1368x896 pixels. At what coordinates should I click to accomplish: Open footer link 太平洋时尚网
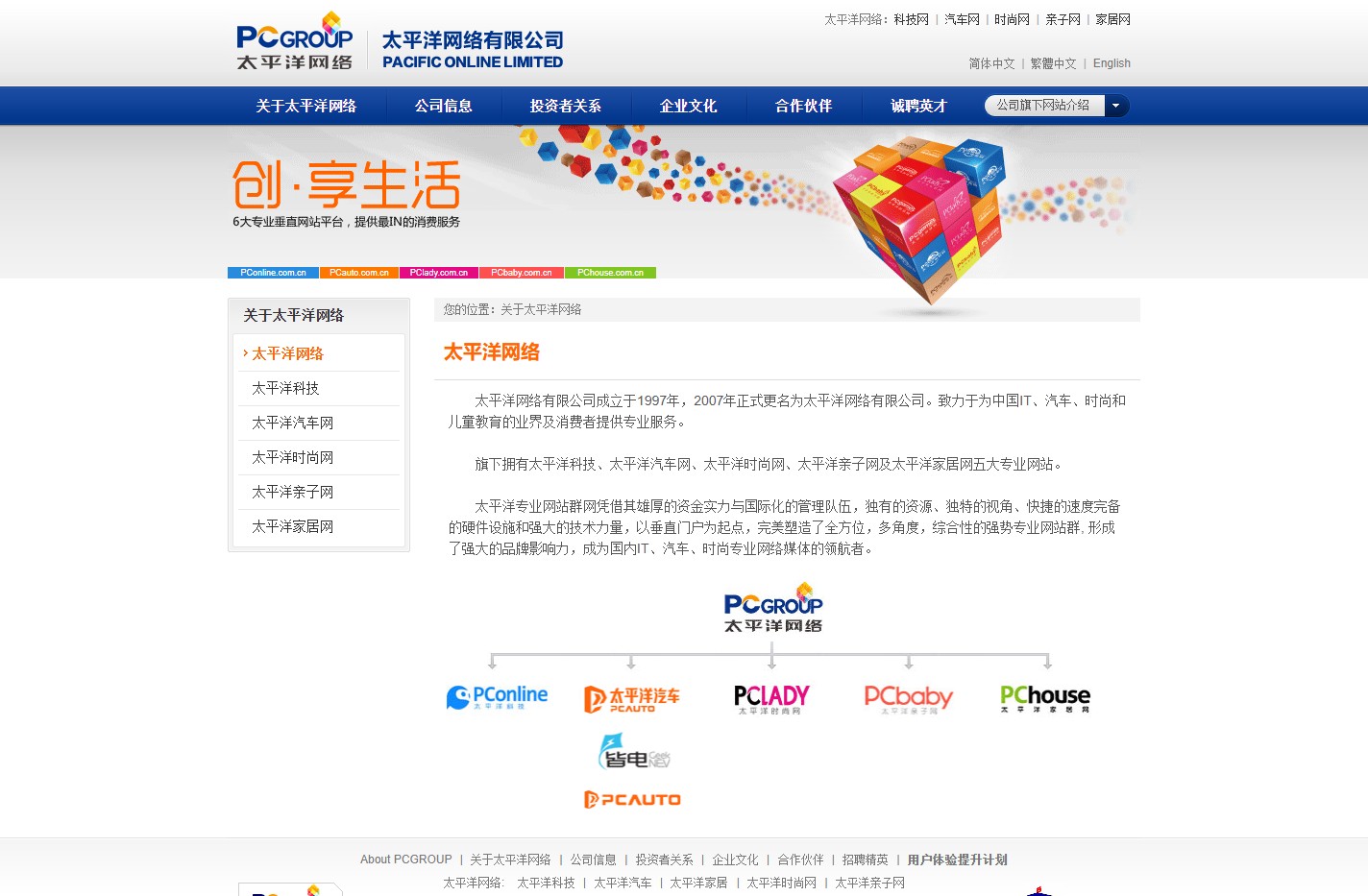tap(781, 883)
